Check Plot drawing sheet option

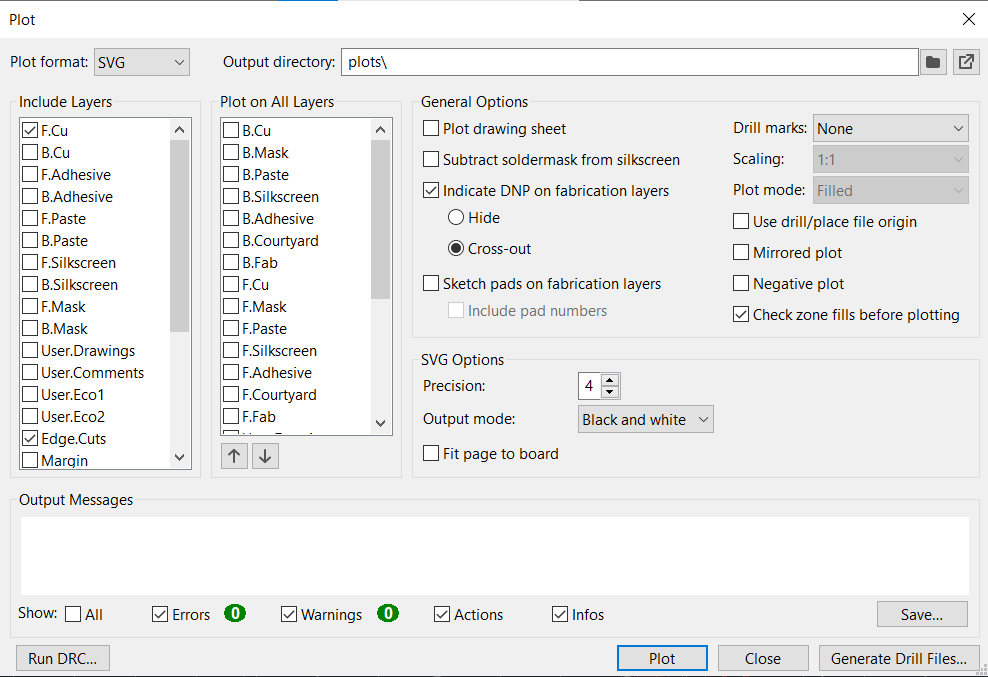[x=431, y=129]
